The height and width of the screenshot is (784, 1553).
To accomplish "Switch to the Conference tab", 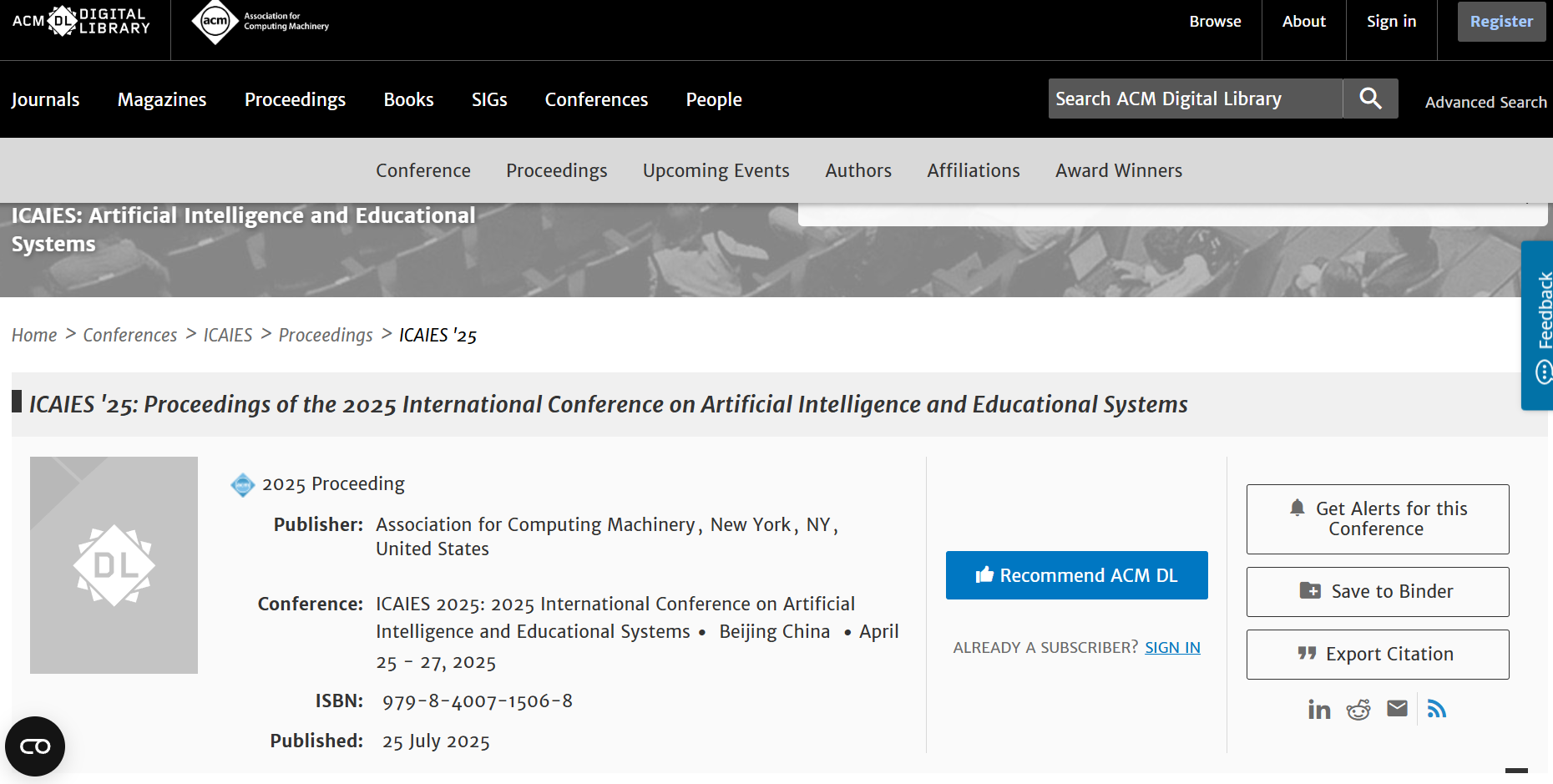I will [423, 170].
